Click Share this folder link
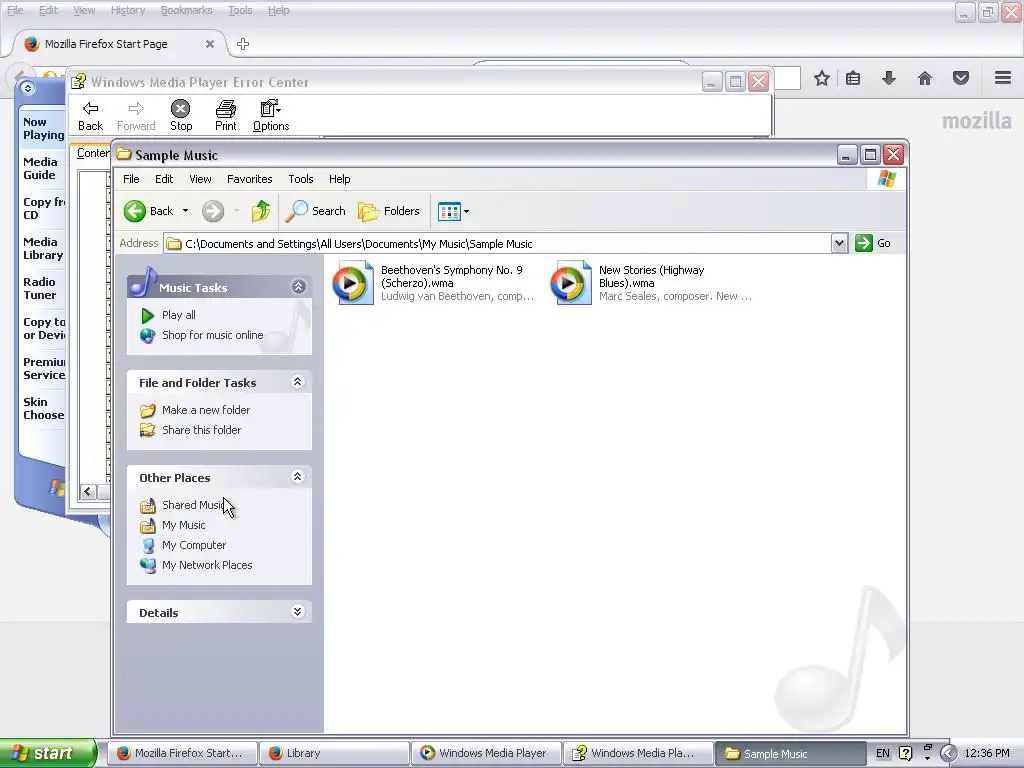This screenshot has width=1024, height=768. point(201,430)
